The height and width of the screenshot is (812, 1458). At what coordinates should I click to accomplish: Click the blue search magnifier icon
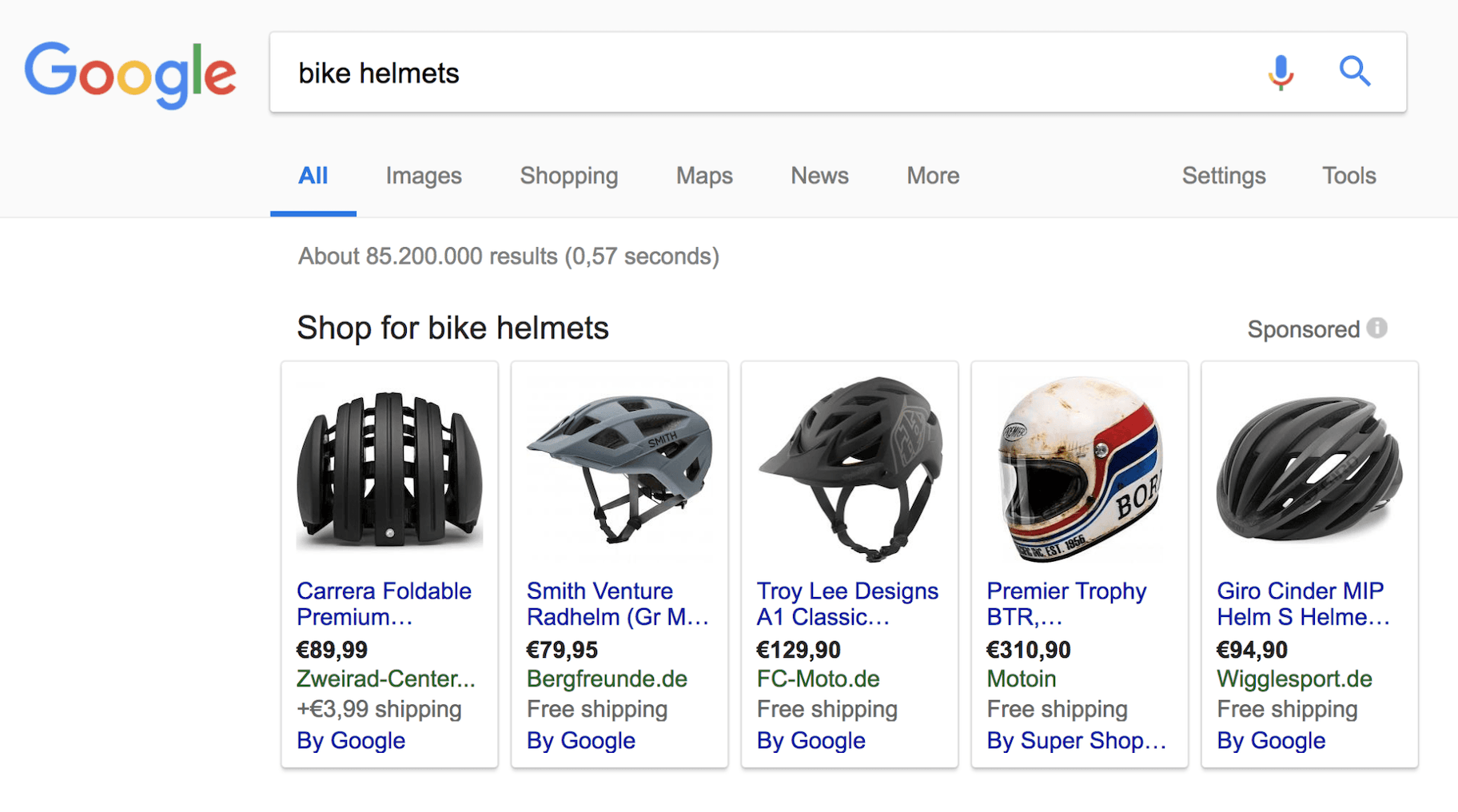pyautogui.click(x=1355, y=72)
